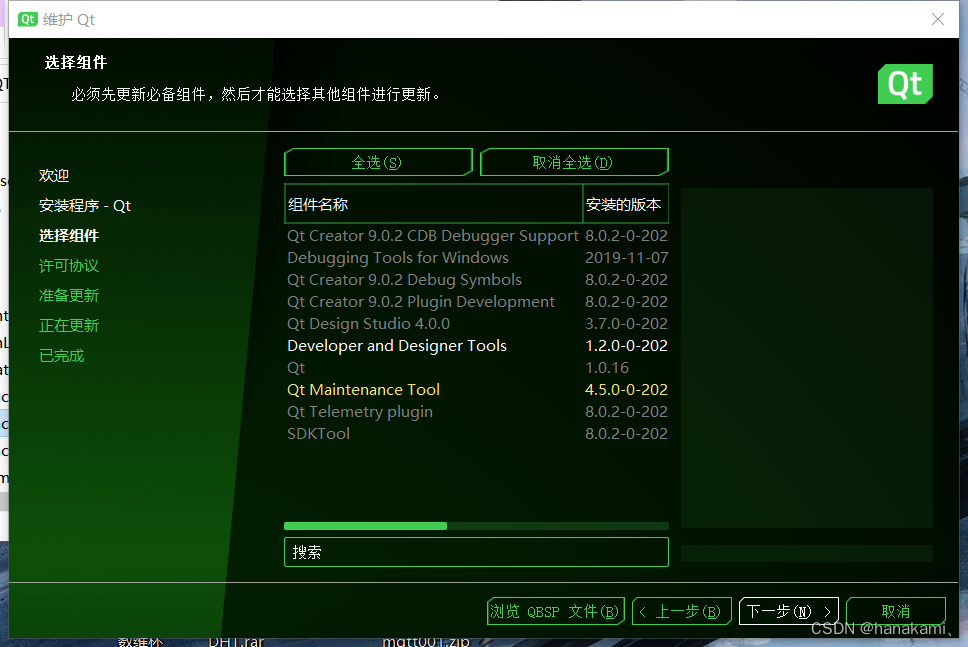Select the Qt component row
The width and height of the screenshot is (968, 647).
[x=476, y=368]
